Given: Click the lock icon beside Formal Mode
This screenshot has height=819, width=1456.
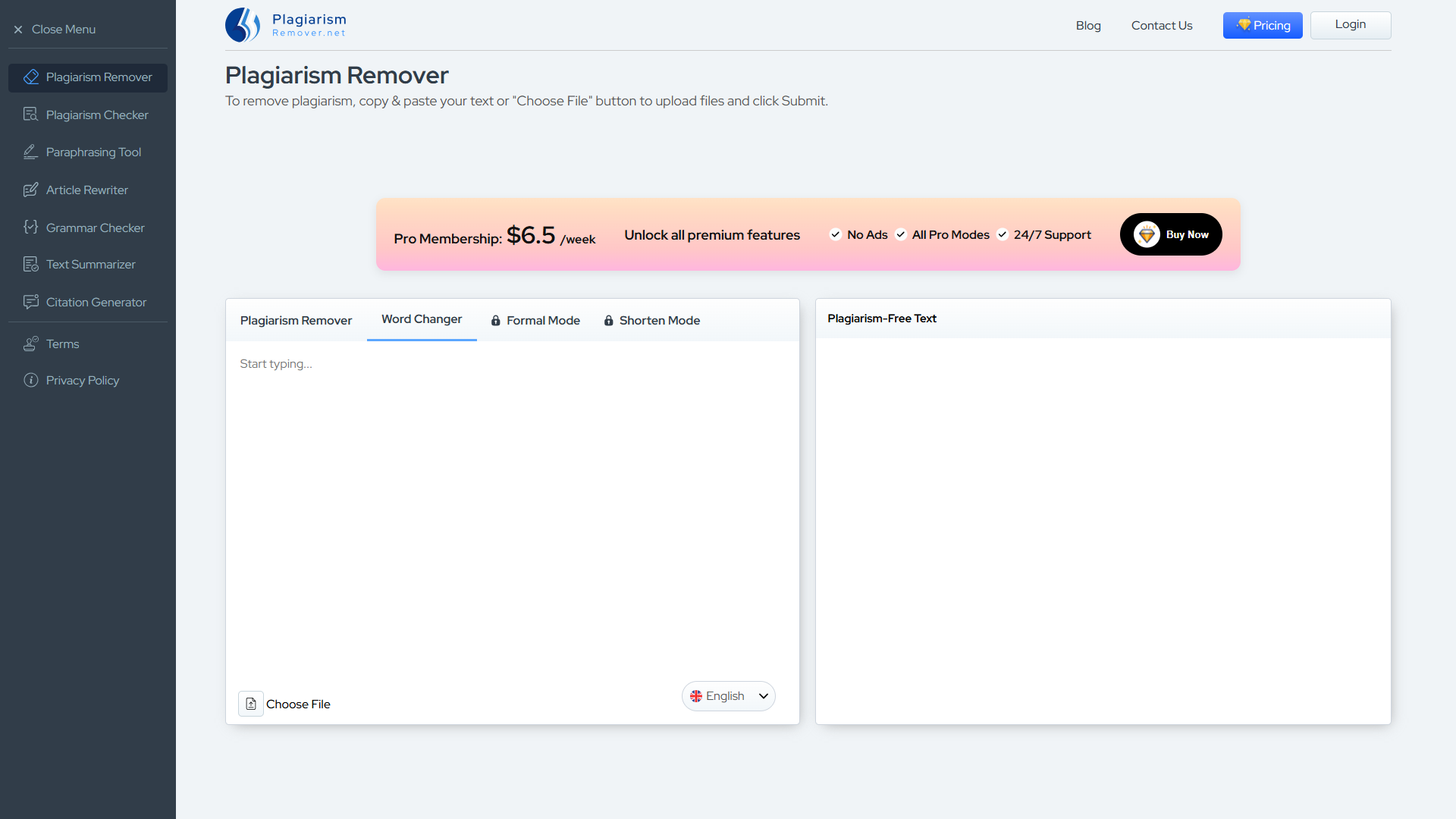Looking at the screenshot, I should coord(495,321).
